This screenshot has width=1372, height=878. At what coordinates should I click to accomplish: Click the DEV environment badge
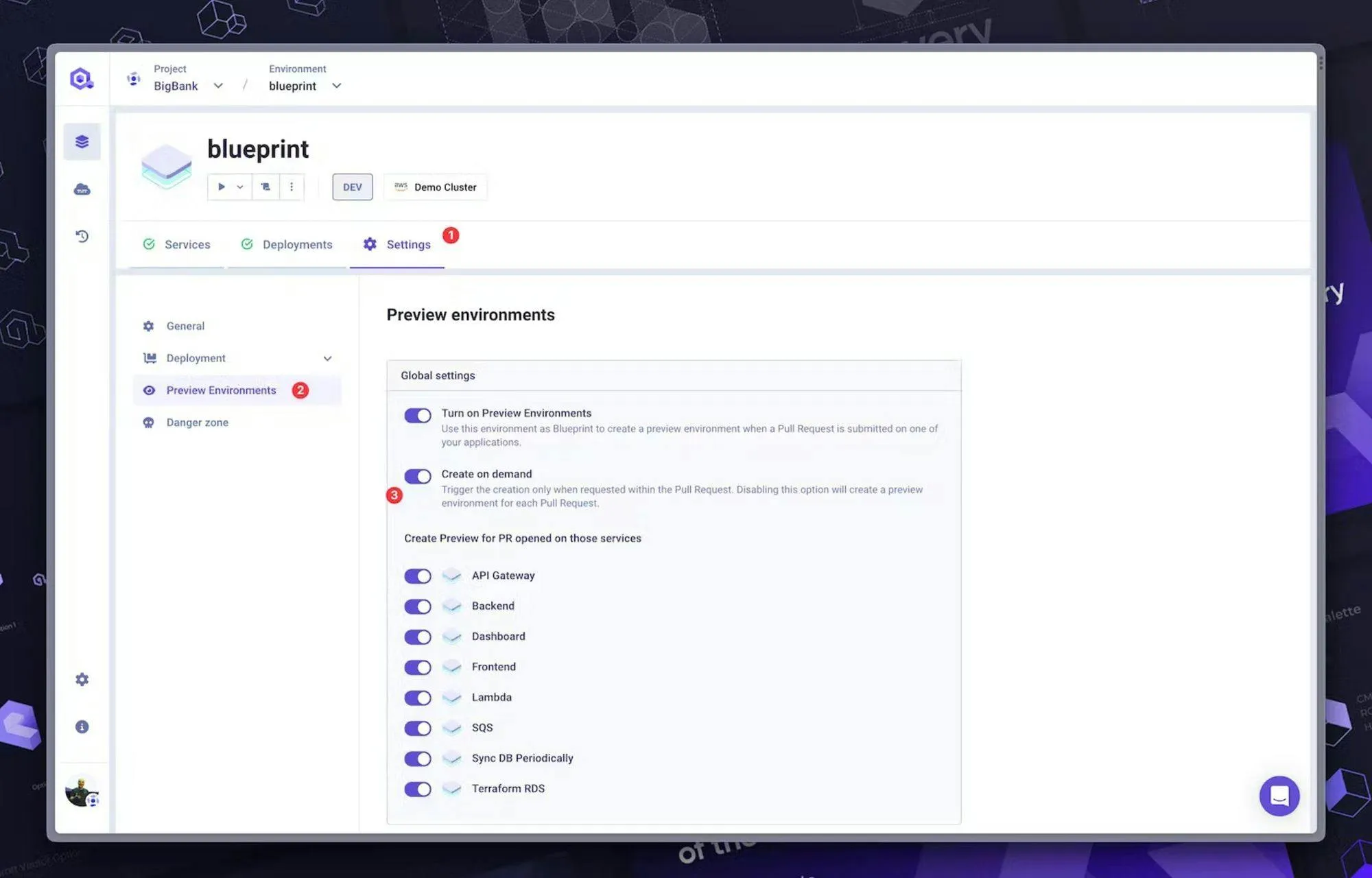coord(352,187)
